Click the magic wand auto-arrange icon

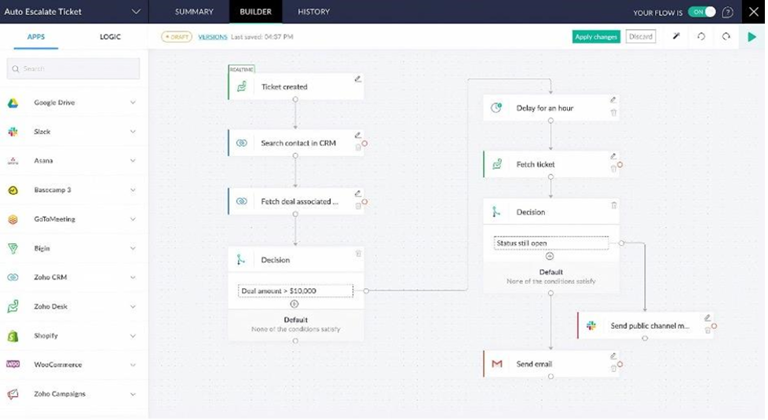point(676,36)
